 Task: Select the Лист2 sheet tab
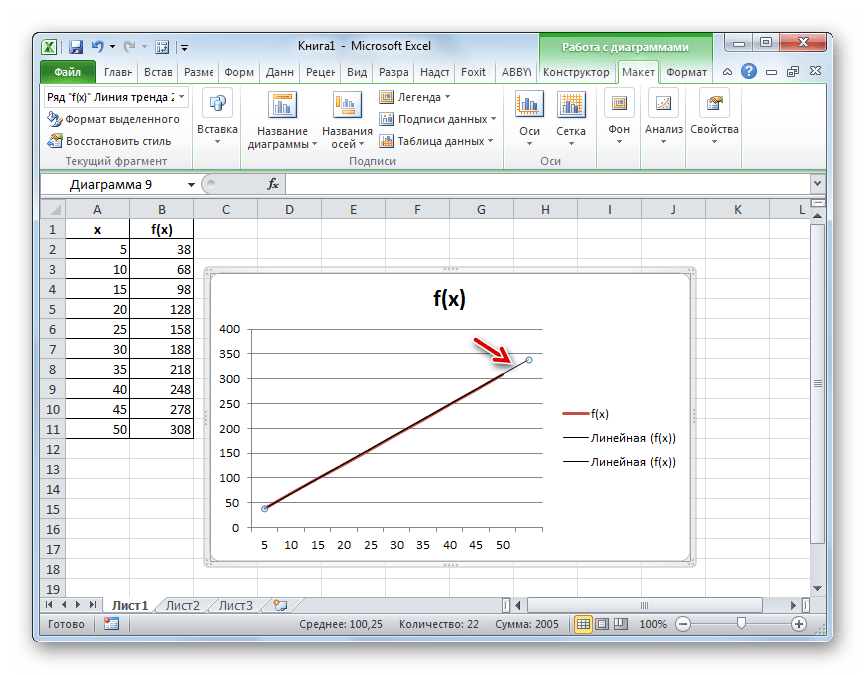[x=183, y=605]
